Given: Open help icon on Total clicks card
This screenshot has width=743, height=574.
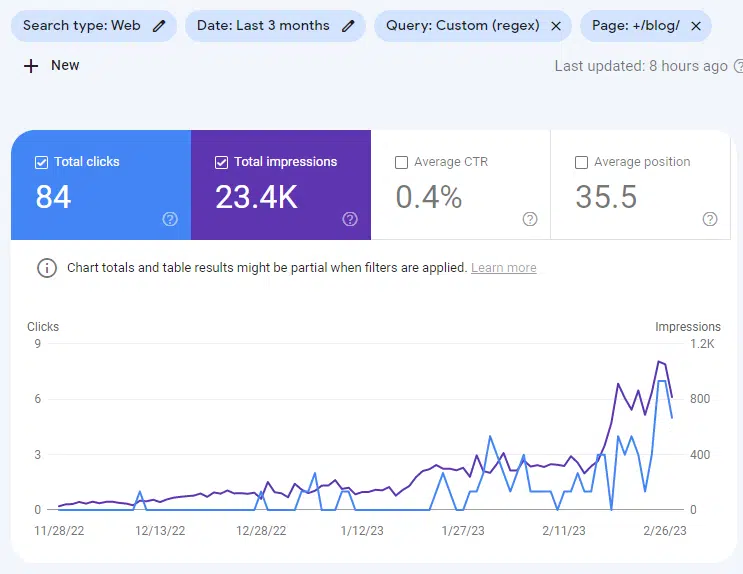Looking at the screenshot, I should 170,219.
